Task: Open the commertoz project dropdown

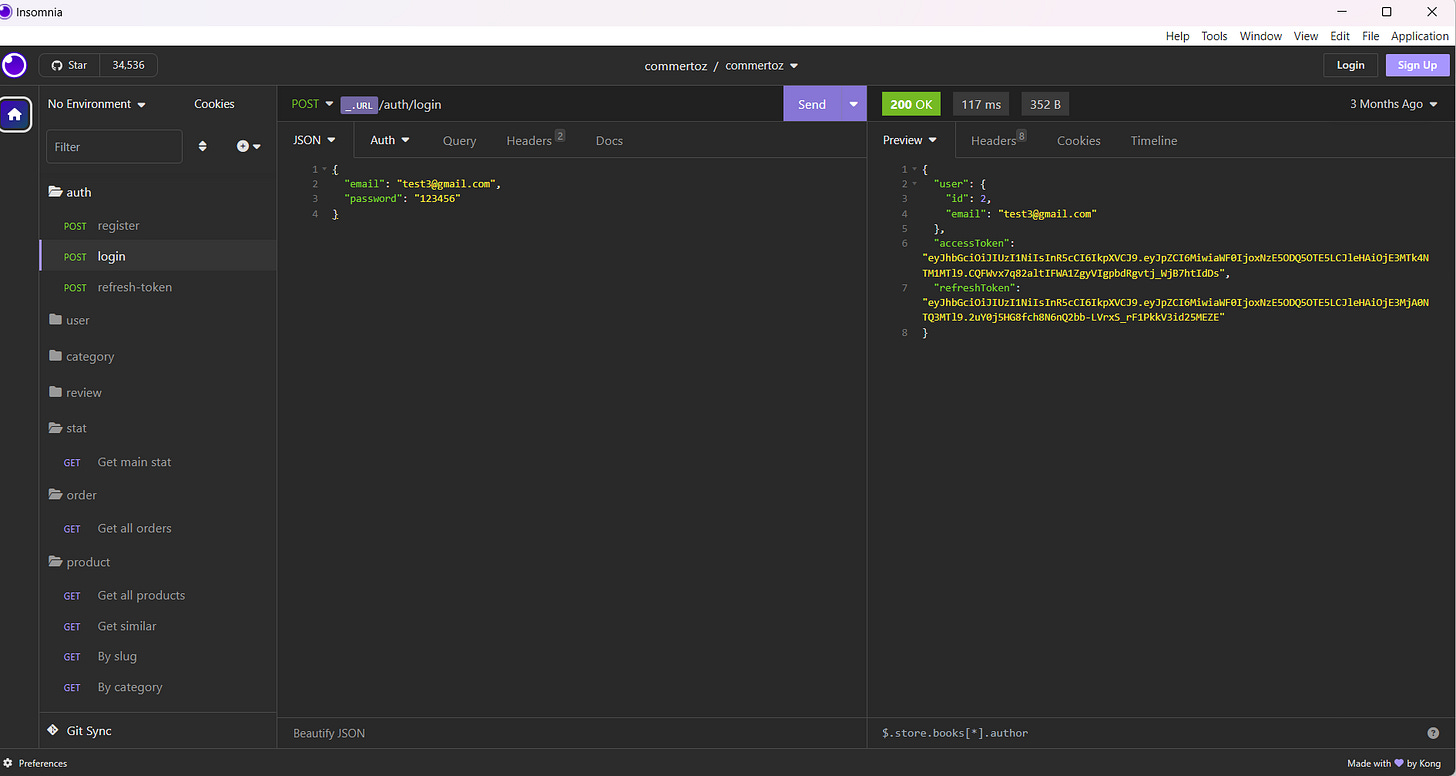Action: pos(762,66)
